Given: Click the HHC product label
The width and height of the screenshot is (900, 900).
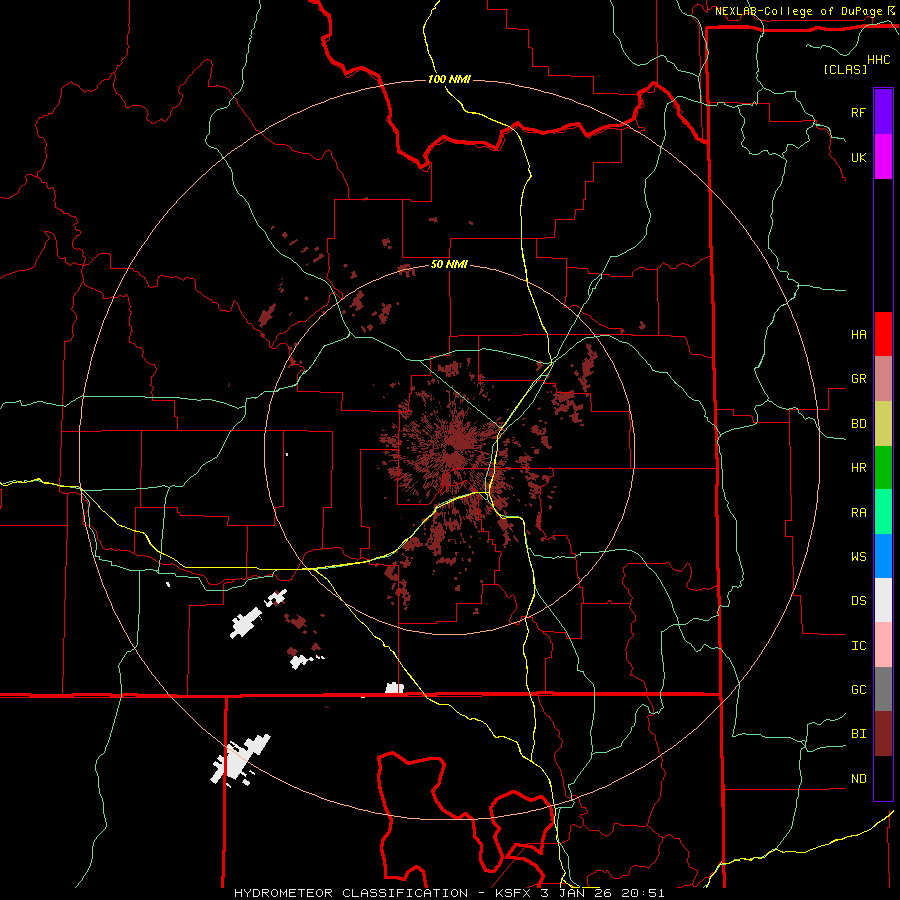Looking at the screenshot, I should [x=878, y=60].
